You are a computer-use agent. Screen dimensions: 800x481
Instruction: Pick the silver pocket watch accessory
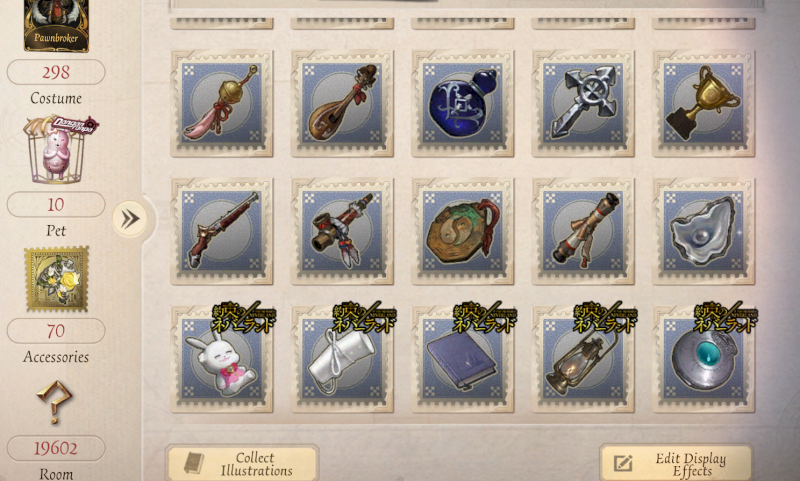point(703,359)
